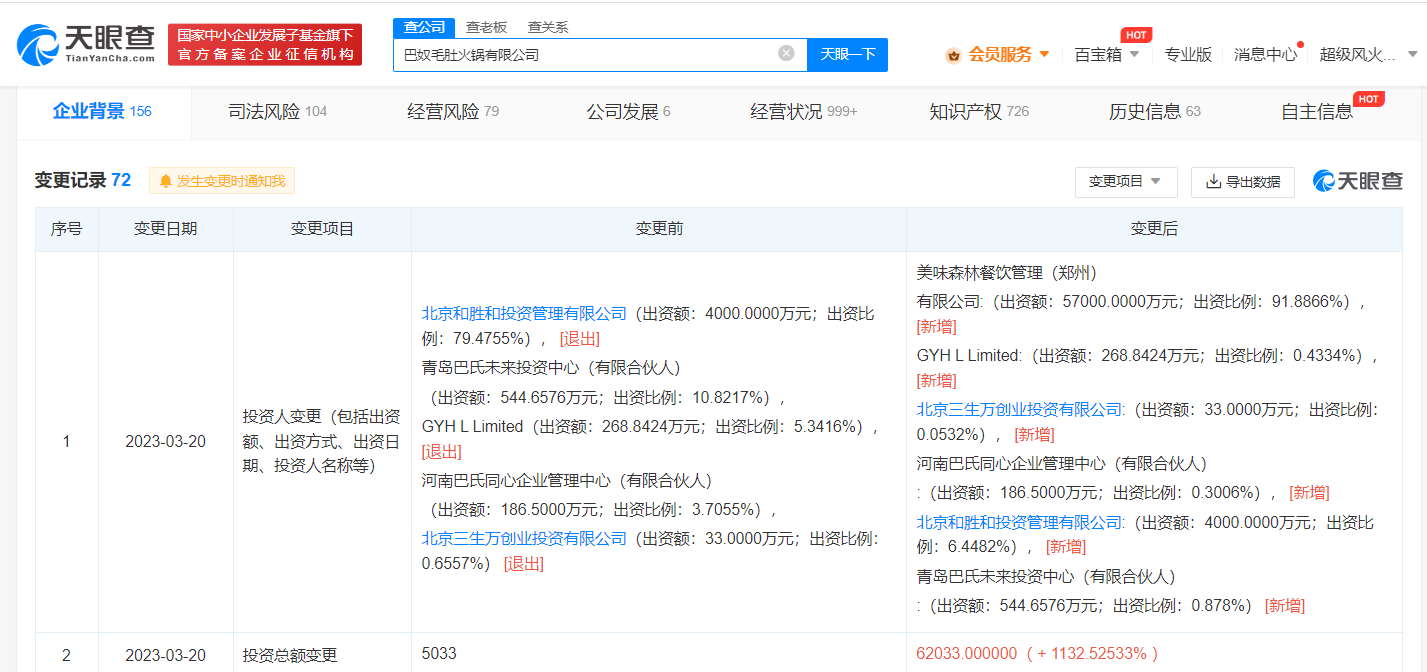Switch to 查关系 search tab
This screenshot has width=1427, height=672.
tap(548, 27)
